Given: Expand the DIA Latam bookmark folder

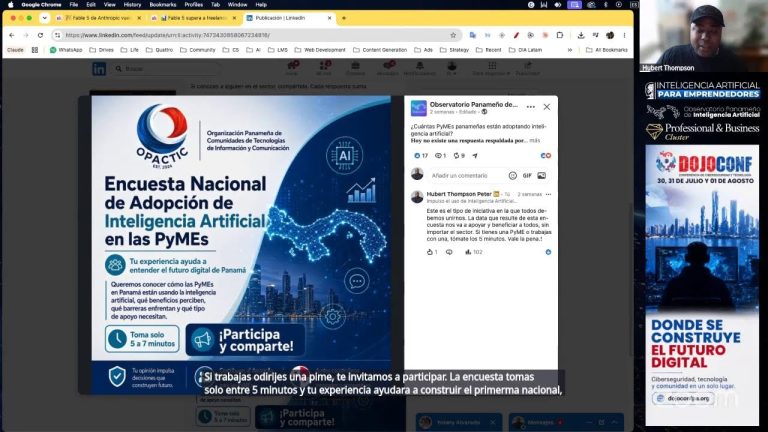Looking at the screenshot, I should click(526, 50).
